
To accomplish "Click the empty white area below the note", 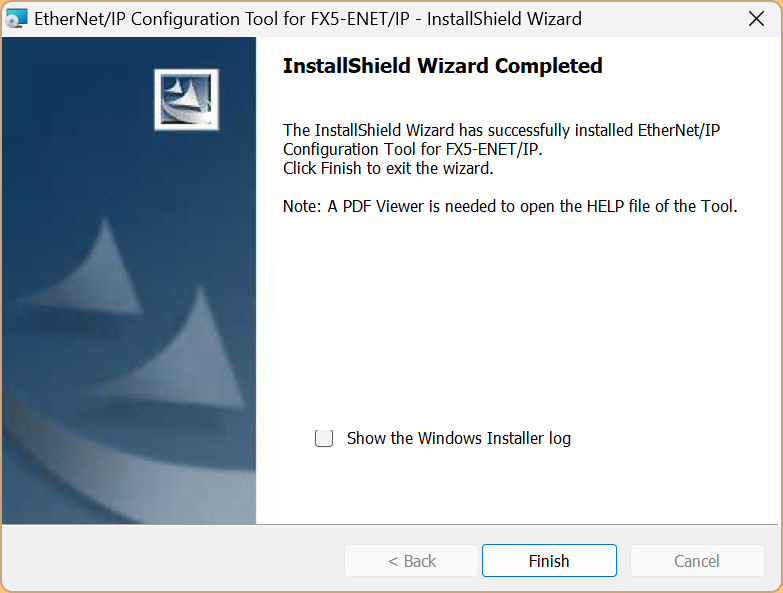I will [520, 320].
